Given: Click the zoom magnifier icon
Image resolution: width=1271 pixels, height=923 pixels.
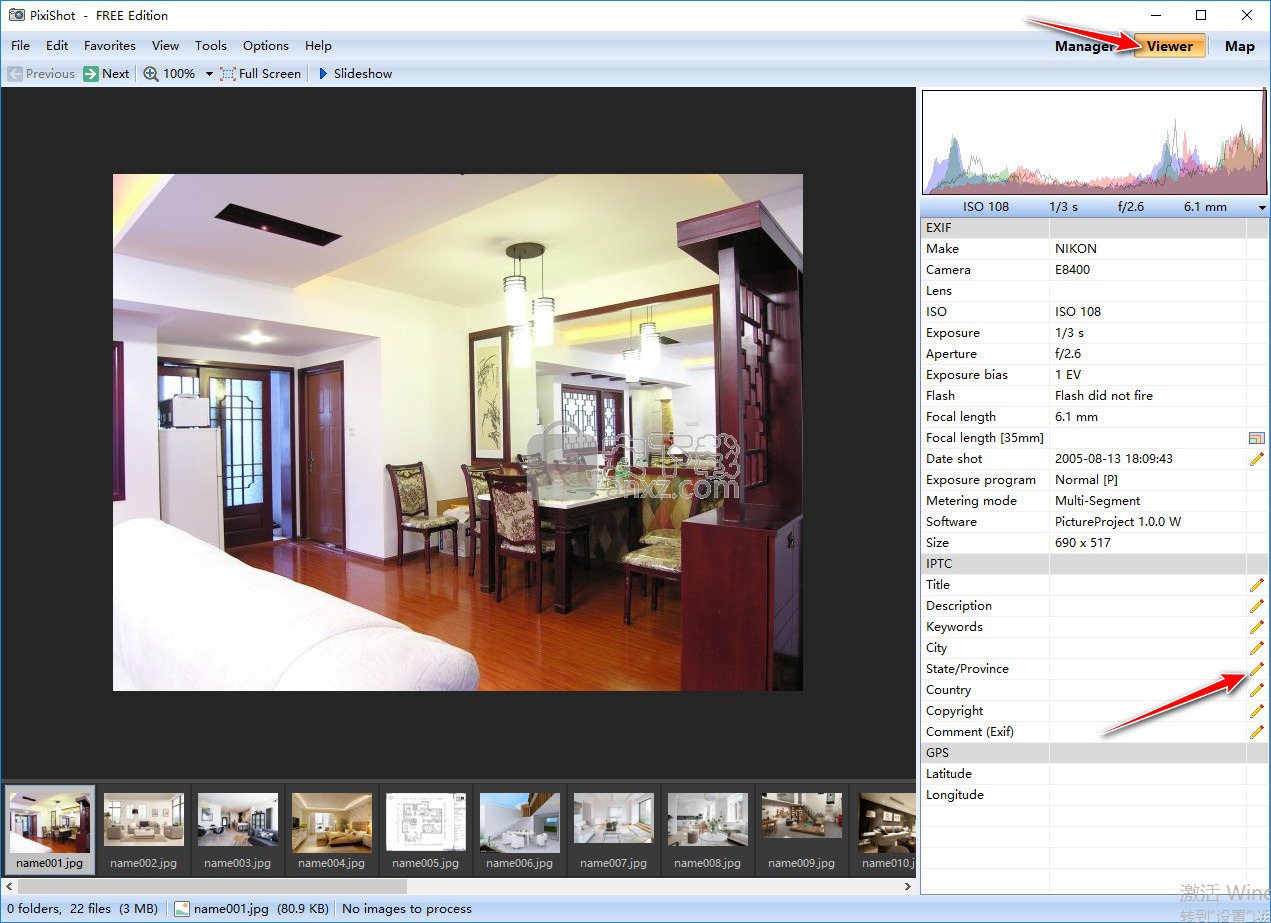Looking at the screenshot, I should [x=151, y=74].
